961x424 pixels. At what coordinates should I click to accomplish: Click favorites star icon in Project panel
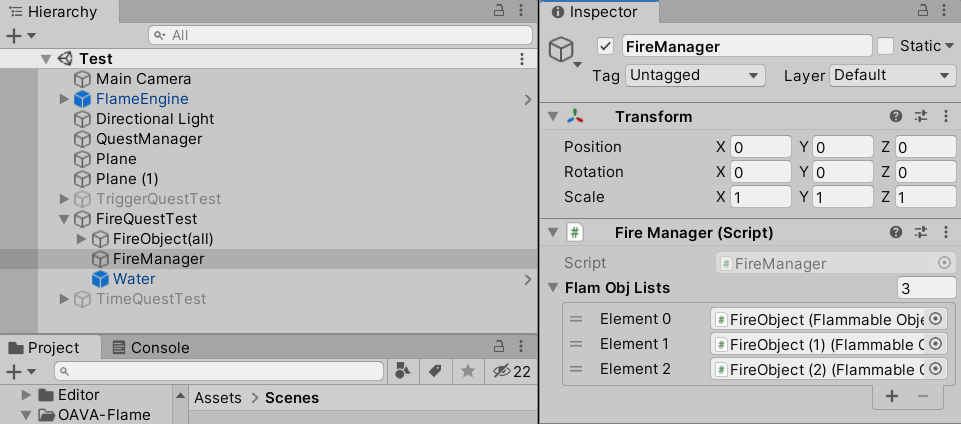point(467,371)
